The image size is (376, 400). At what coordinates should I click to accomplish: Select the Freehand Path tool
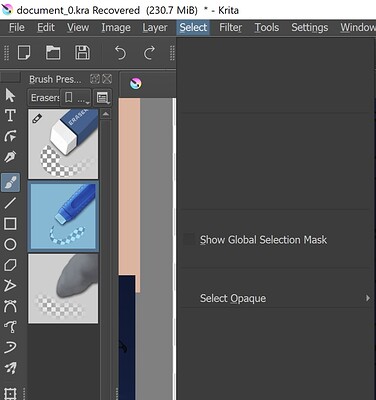(x=10, y=327)
